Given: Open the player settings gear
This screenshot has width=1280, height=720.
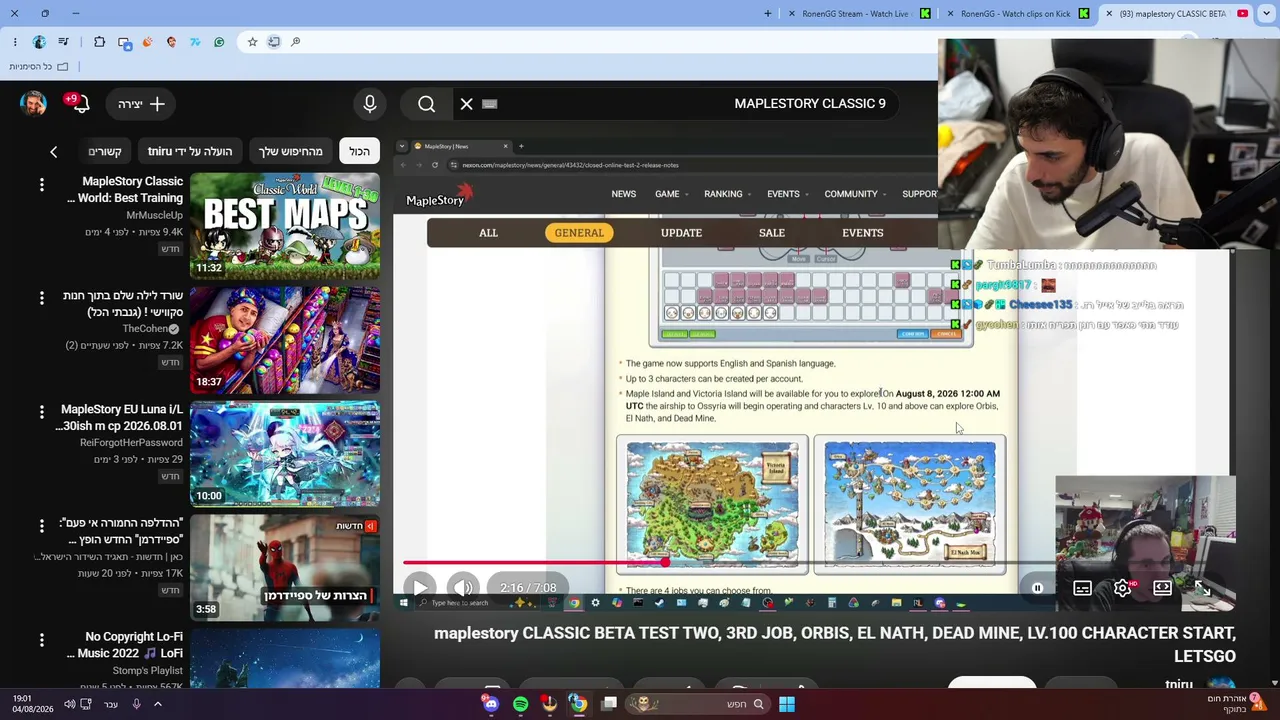Looking at the screenshot, I should click(1122, 588).
